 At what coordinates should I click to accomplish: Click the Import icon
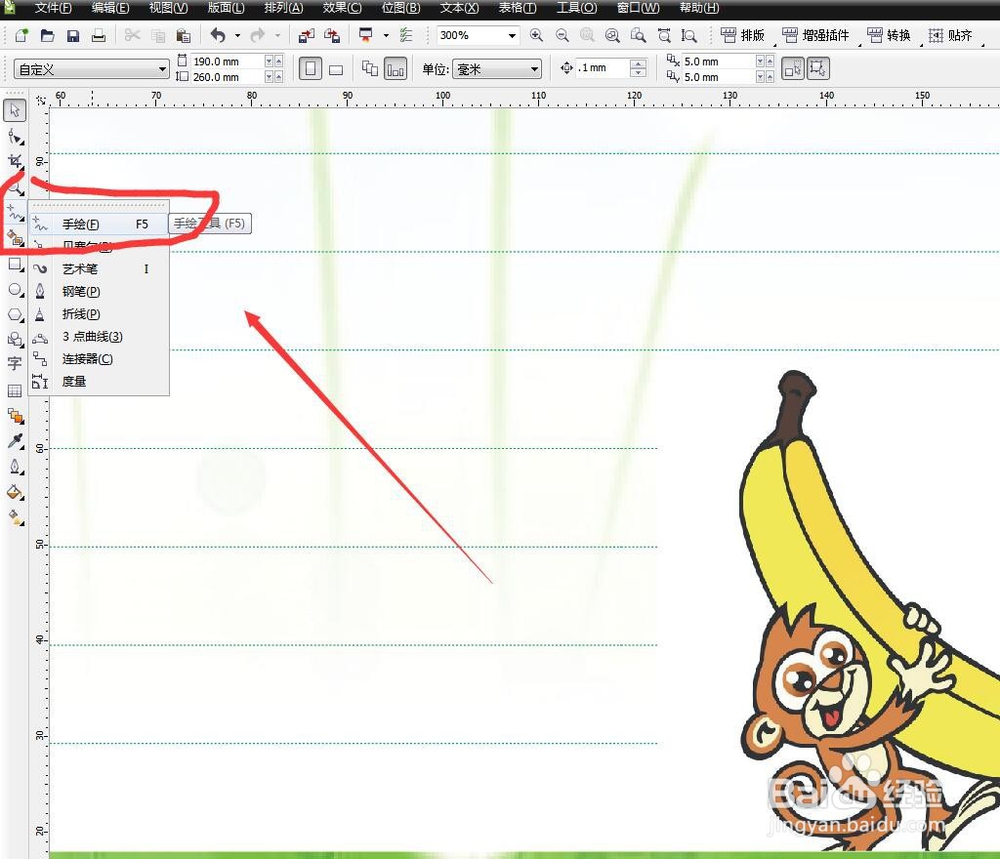[306, 35]
